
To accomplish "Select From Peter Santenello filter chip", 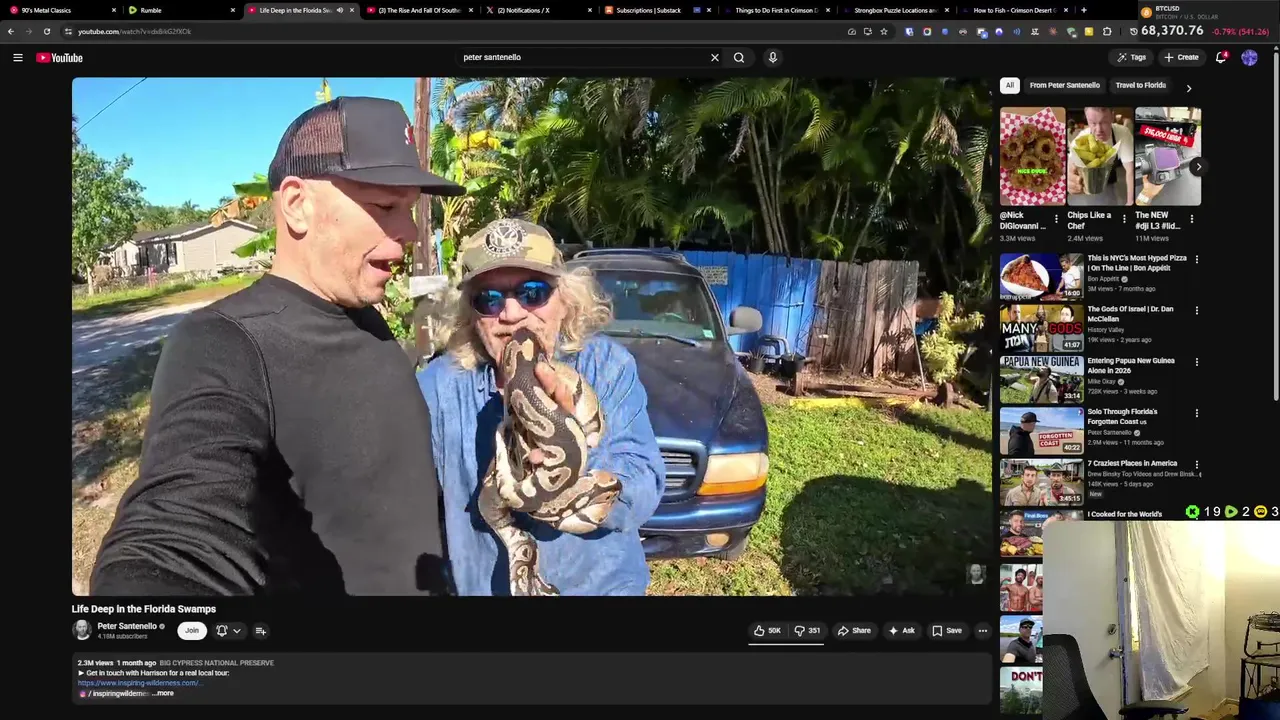I will pyautogui.click(x=1065, y=85).
